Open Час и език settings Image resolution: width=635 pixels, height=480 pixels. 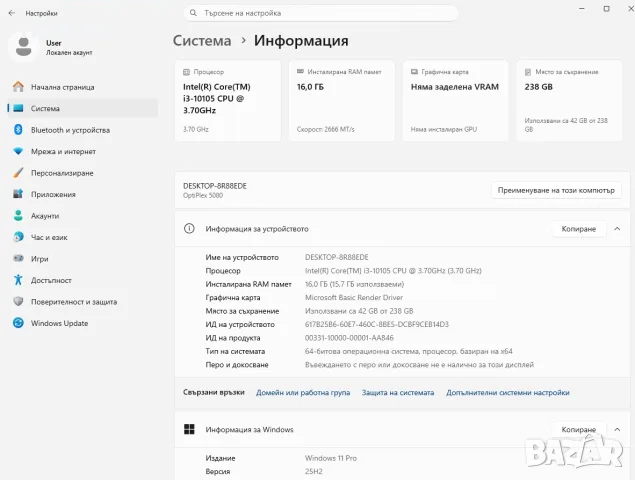83,237
